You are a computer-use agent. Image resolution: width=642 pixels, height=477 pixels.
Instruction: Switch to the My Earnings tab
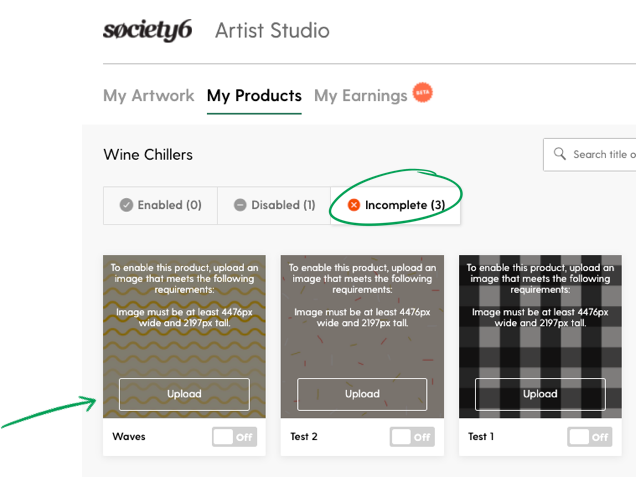click(361, 96)
